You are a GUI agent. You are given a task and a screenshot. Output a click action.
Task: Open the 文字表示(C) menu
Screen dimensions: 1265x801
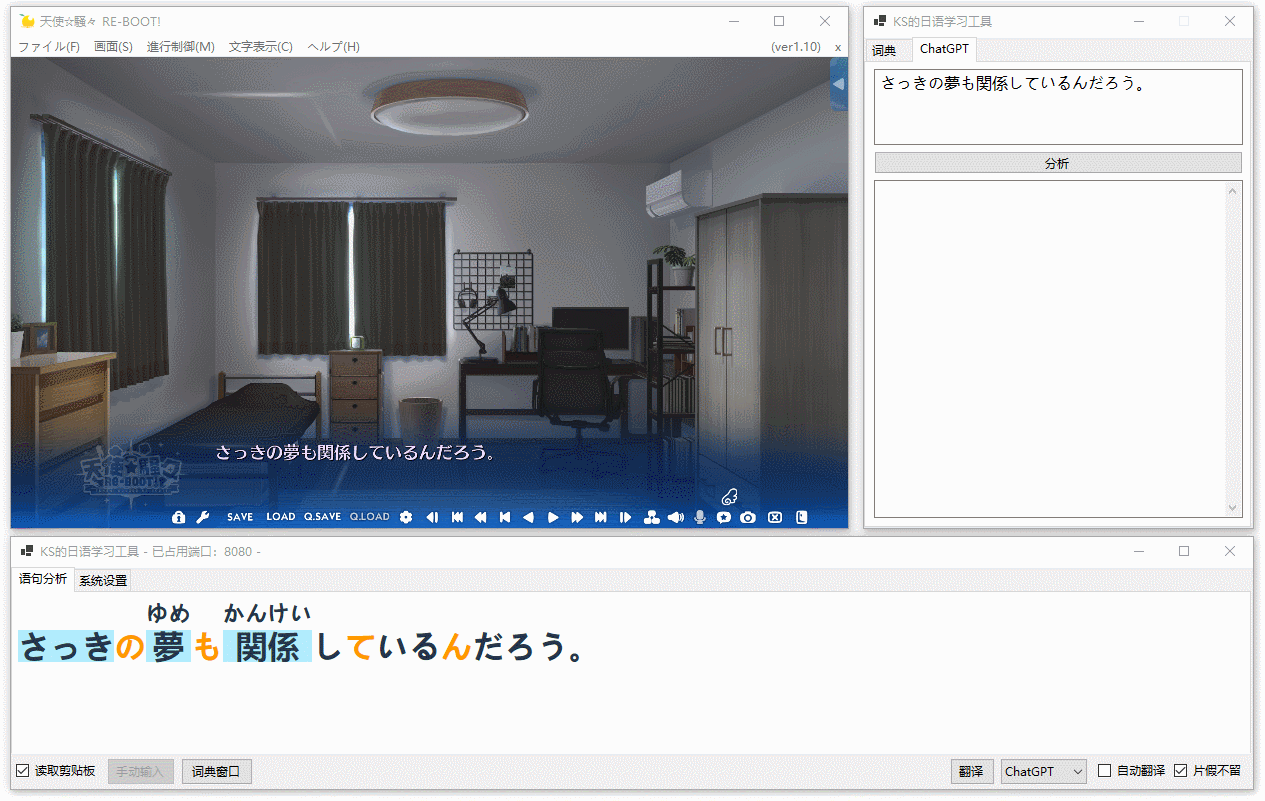tap(261, 47)
